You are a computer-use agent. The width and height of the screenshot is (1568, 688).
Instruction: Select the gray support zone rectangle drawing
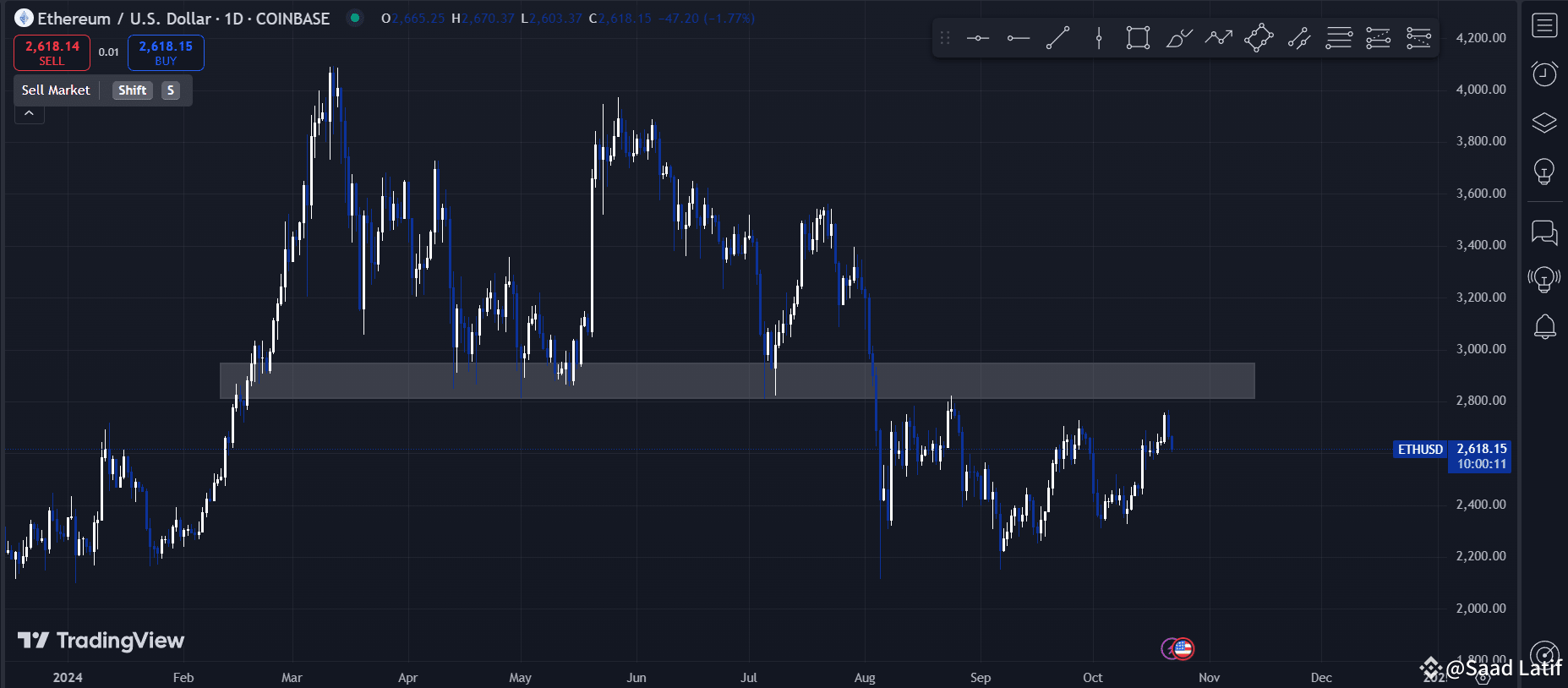coord(737,380)
